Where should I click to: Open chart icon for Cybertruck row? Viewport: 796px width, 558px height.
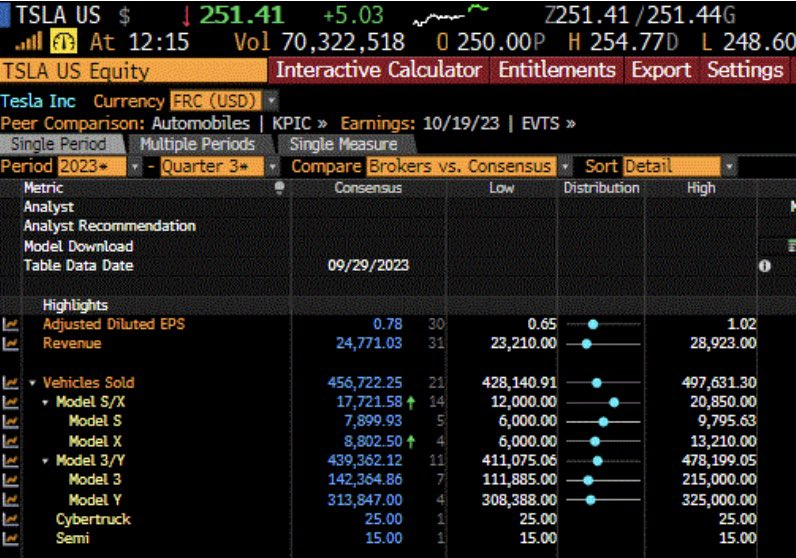click(10, 519)
